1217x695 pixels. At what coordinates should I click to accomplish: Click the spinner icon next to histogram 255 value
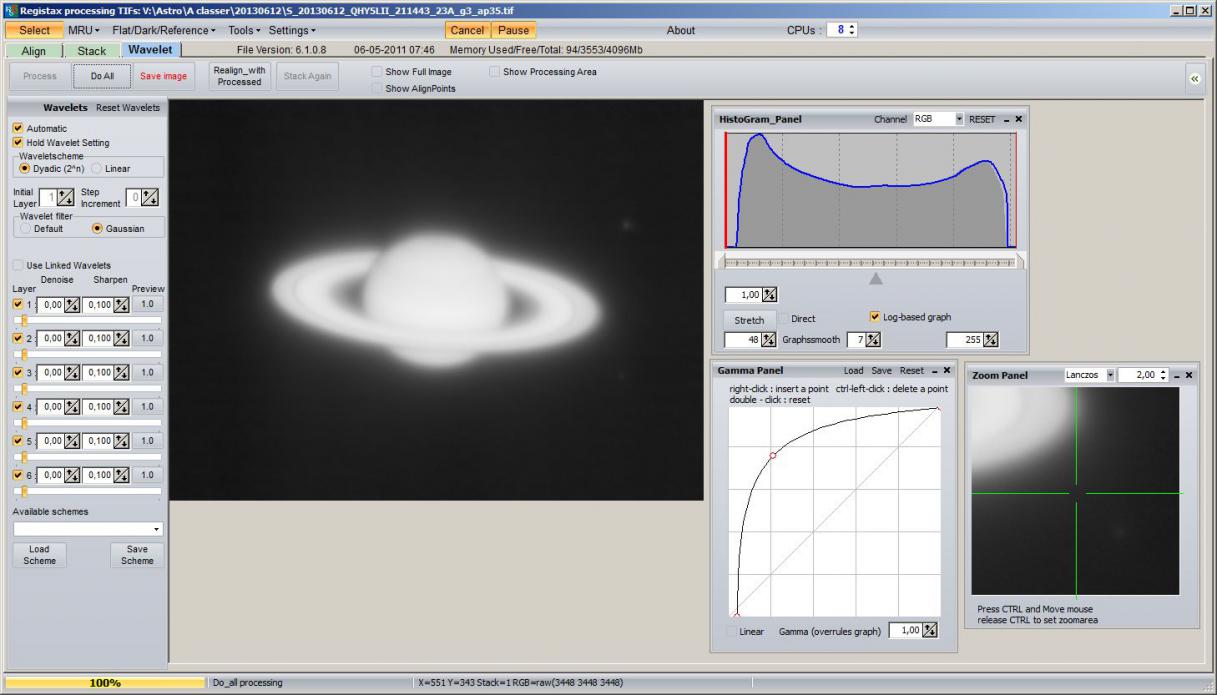tap(993, 340)
